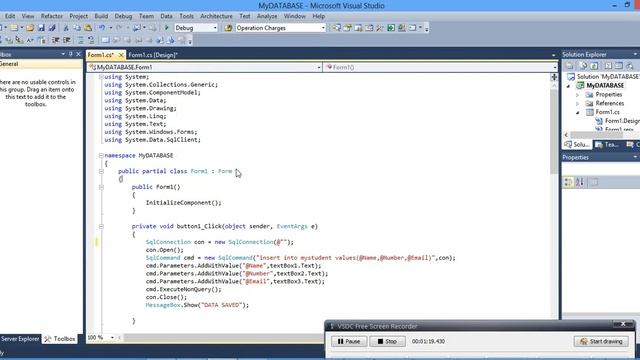Switch to the Team Explorer tab
The height and width of the screenshot is (360, 640).
[x=607, y=145]
